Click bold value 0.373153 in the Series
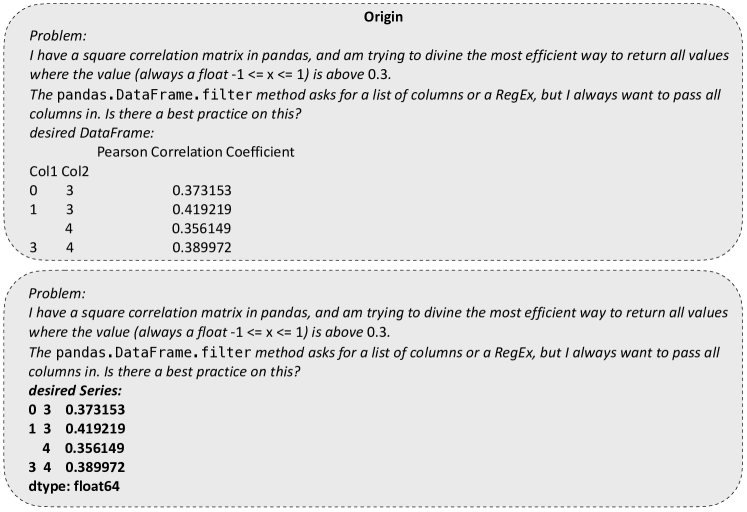Image resolution: width=747 pixels, height=512 pixels. click(95, 410)
